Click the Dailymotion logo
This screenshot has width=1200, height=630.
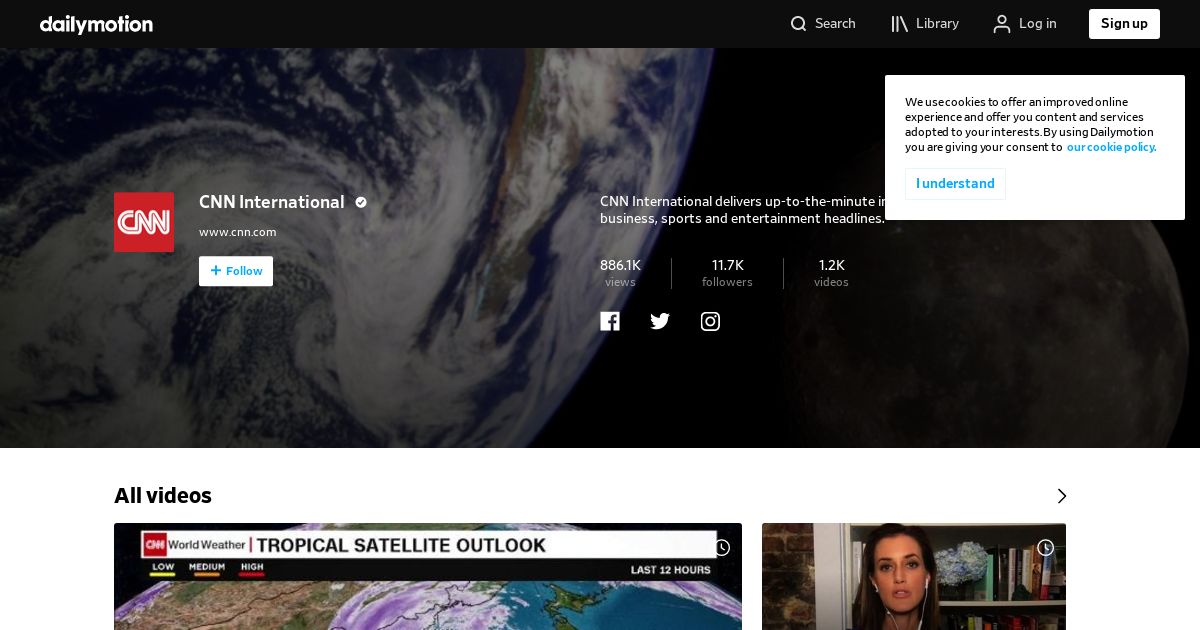point(96,24)
